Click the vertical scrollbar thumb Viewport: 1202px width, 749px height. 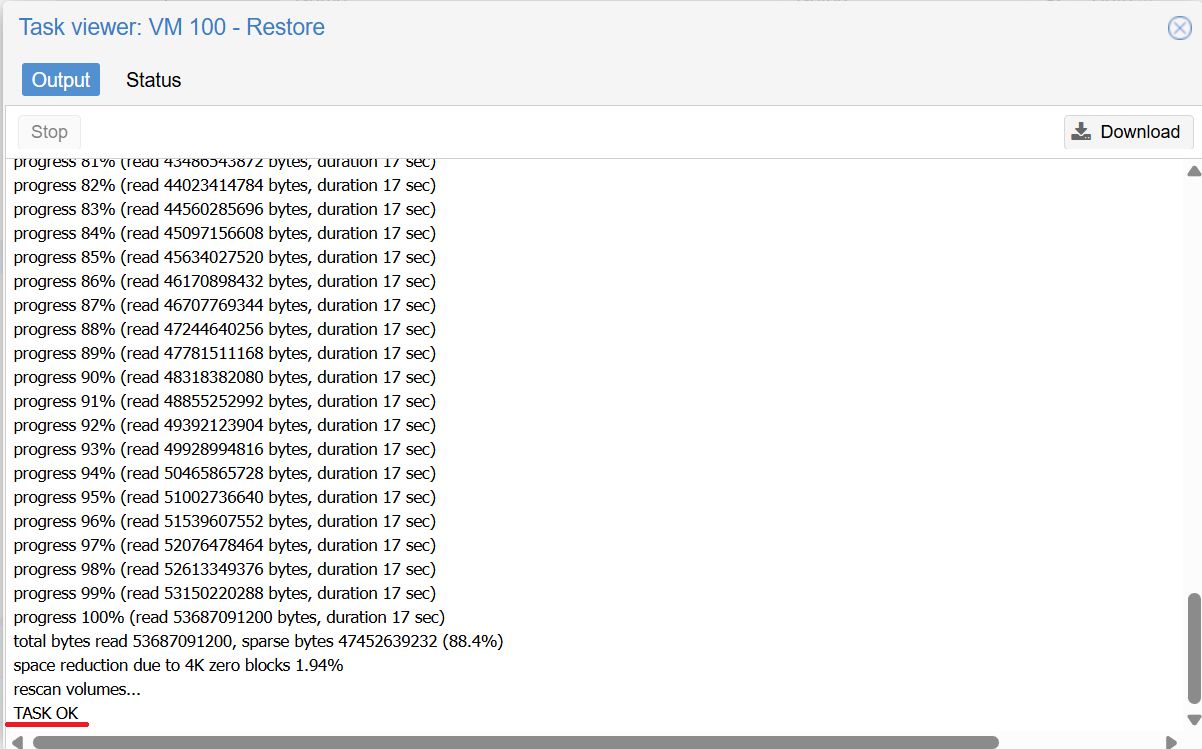coord(1193,648)
